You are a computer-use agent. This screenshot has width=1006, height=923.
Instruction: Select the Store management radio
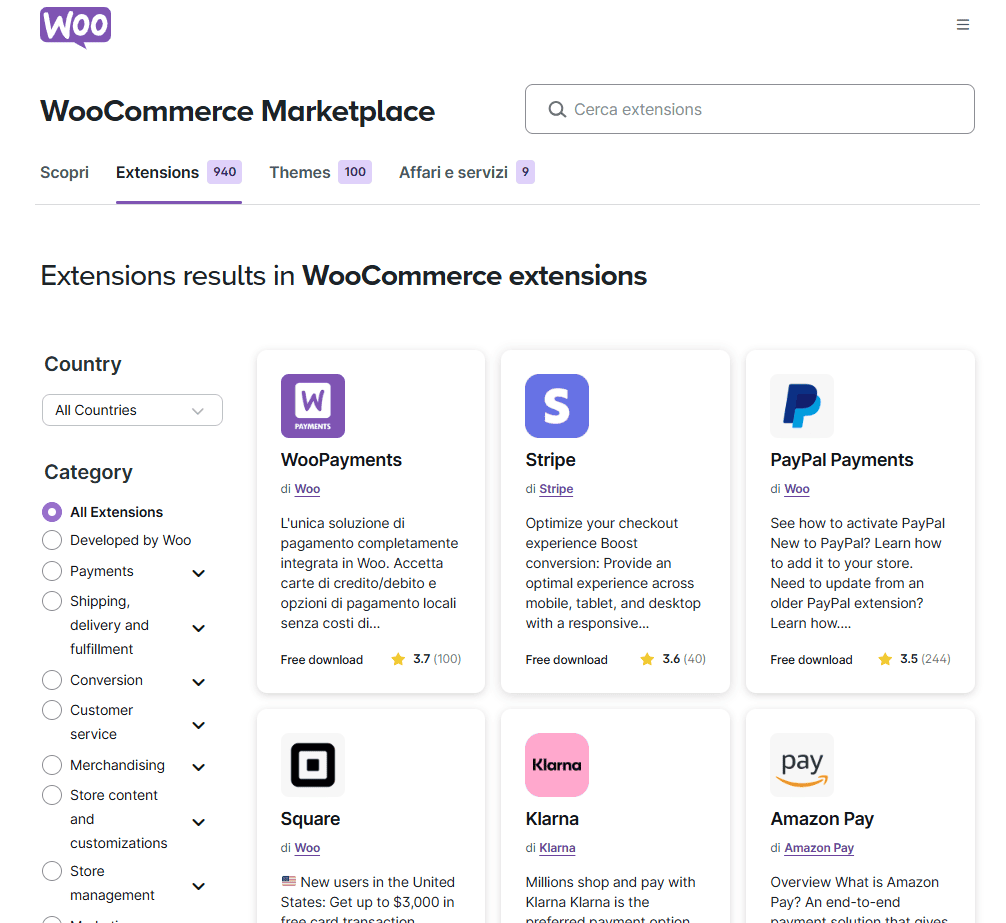point(52,871)
